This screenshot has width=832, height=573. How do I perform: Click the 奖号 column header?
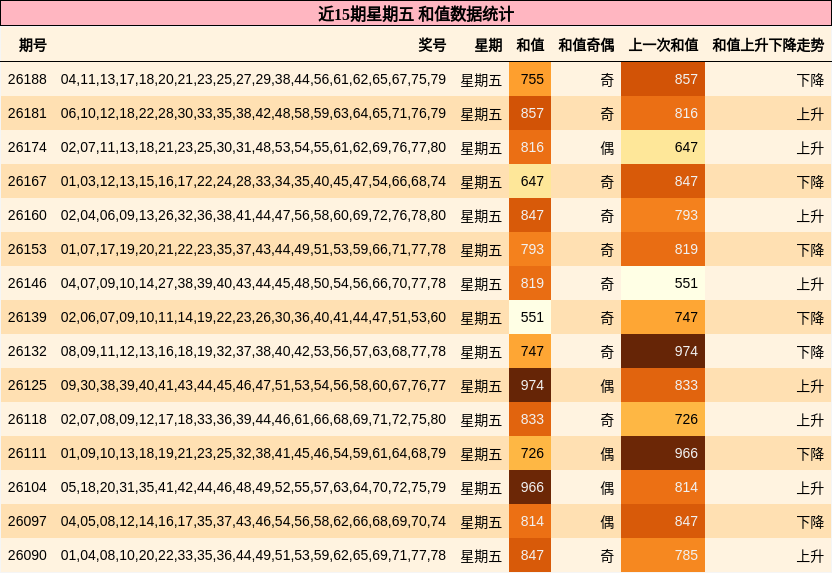[x=432, y=45]
